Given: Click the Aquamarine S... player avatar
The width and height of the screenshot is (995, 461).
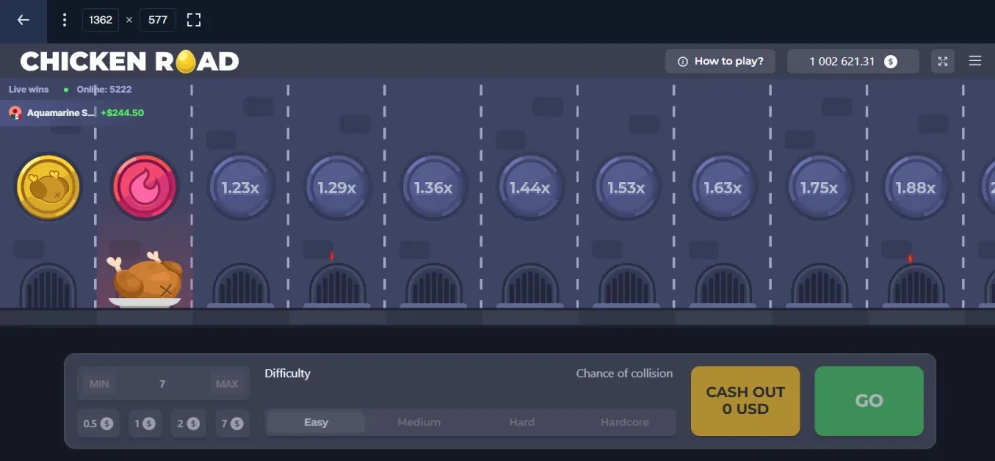Looking at the screenshot, I should coord(16,113).
